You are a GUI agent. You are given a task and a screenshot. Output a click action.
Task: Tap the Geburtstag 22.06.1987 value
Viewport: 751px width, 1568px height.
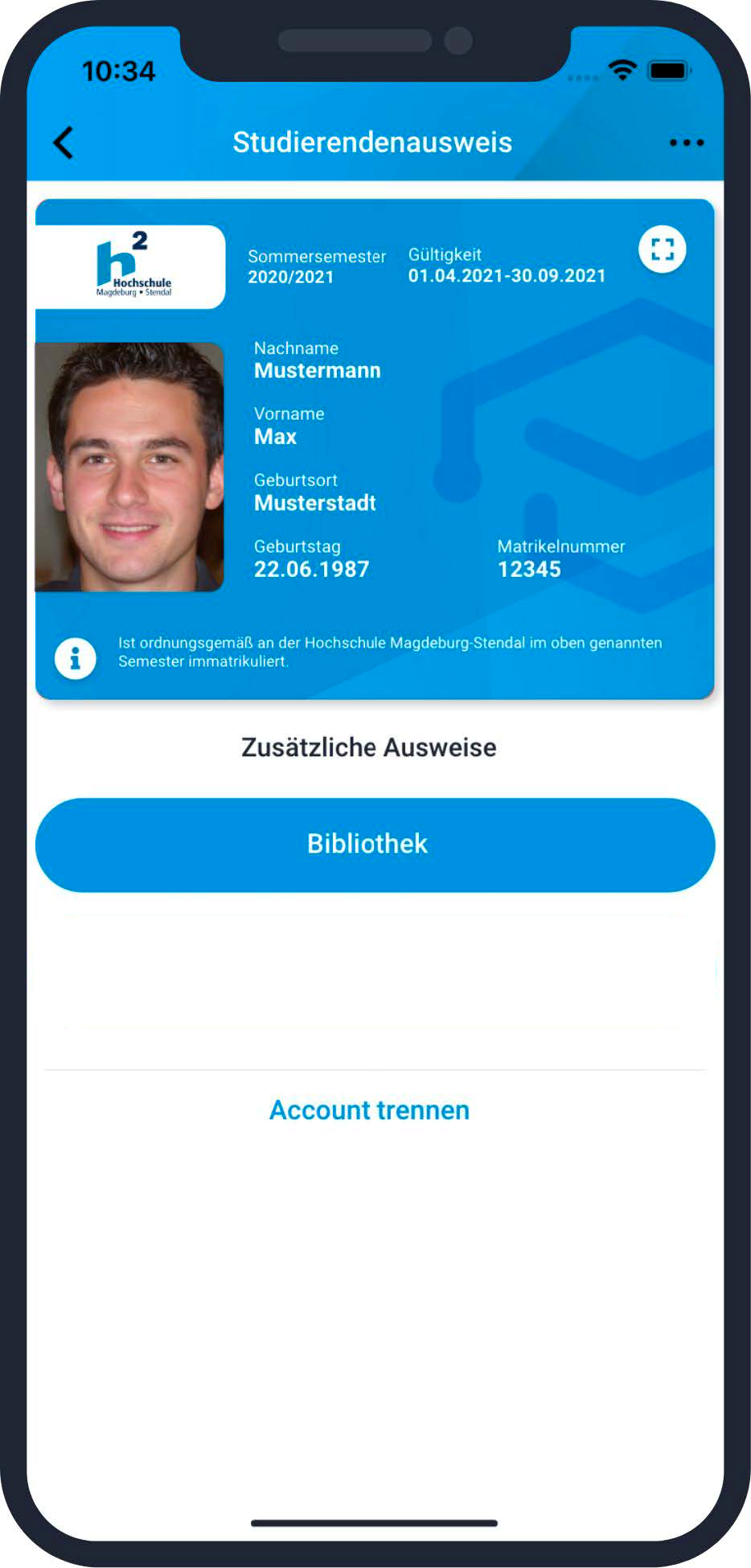(x=312, y=570)
